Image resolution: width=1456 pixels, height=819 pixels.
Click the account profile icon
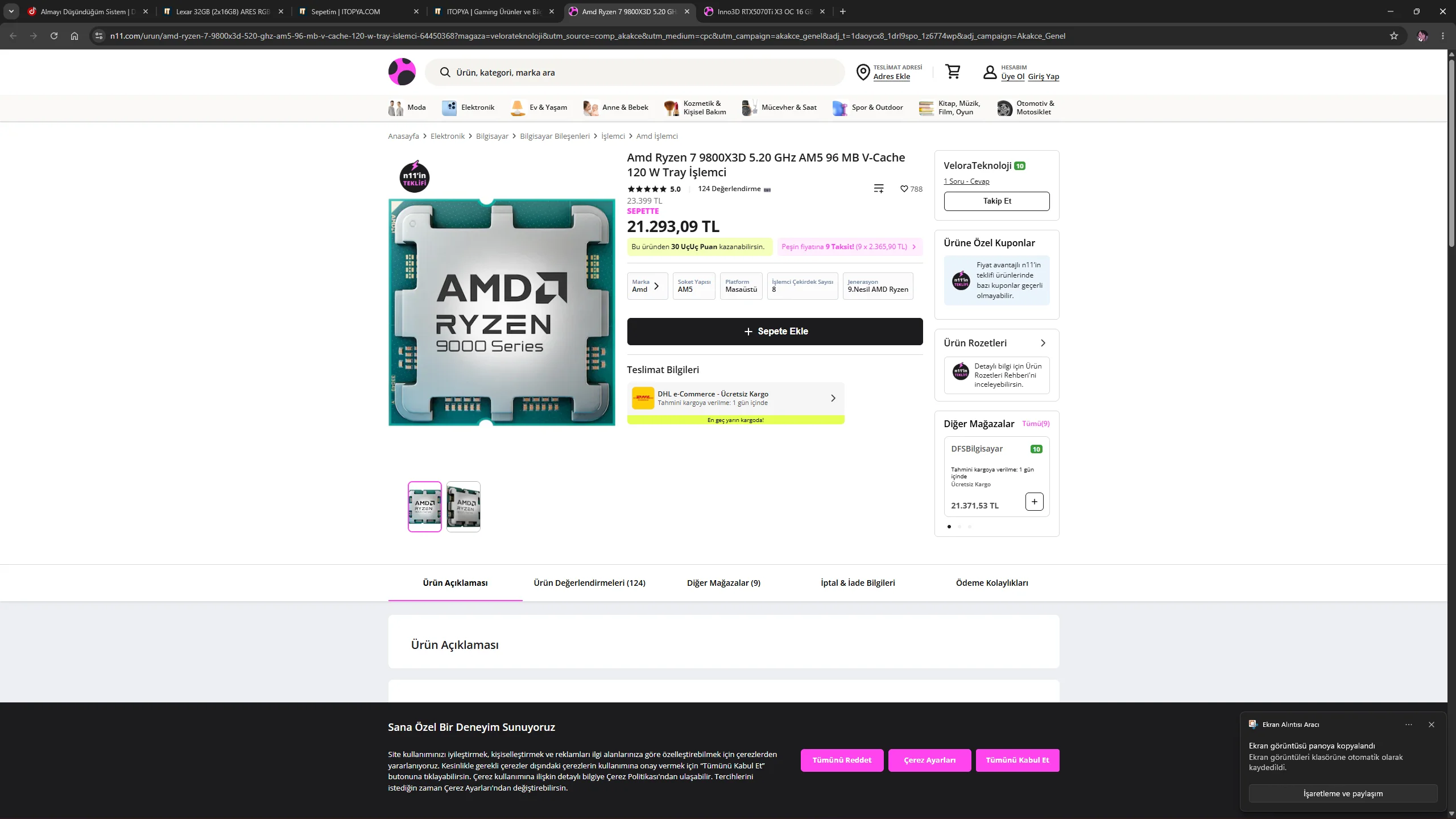coord(990,72)
